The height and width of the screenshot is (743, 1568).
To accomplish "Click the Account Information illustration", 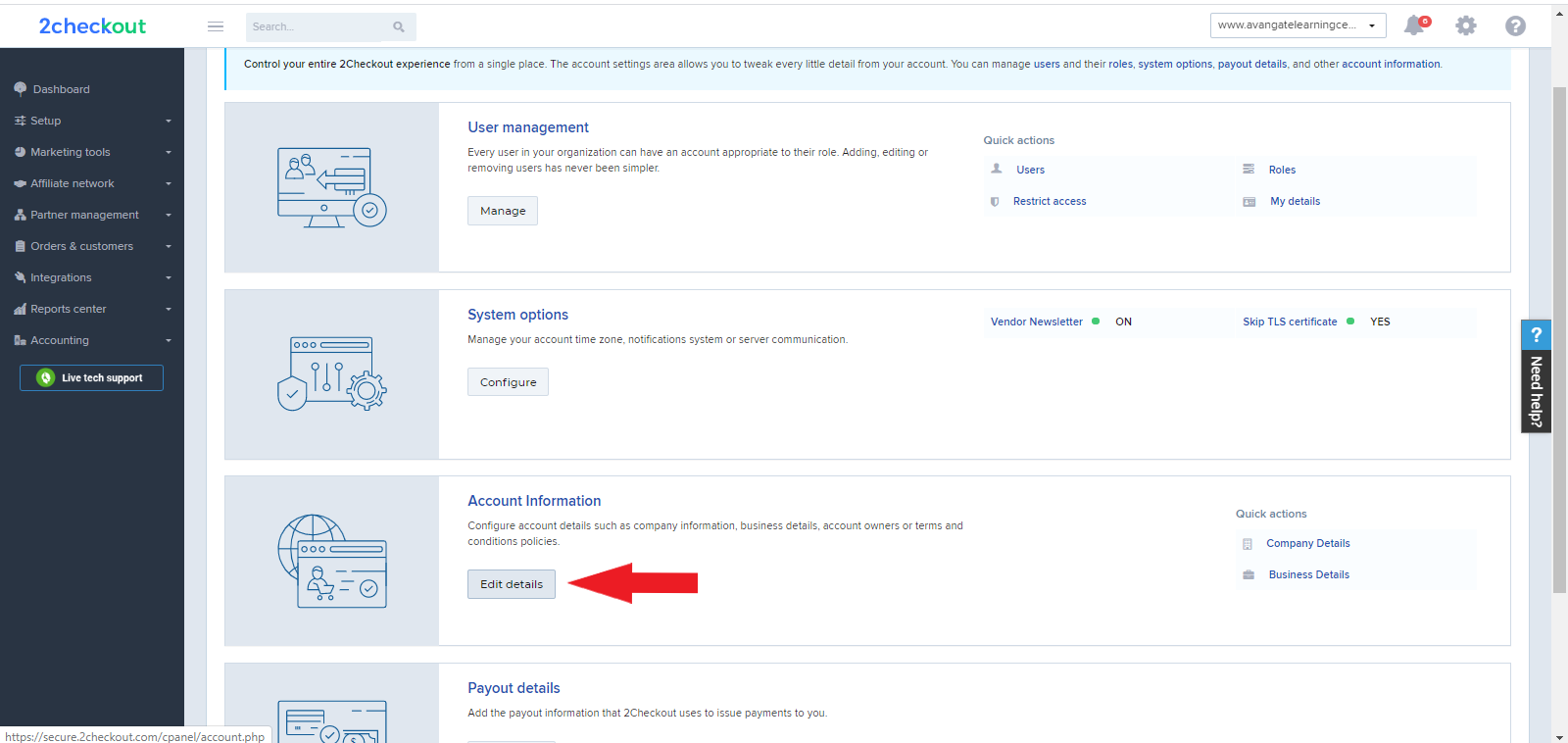I will (x=331, y=561).
